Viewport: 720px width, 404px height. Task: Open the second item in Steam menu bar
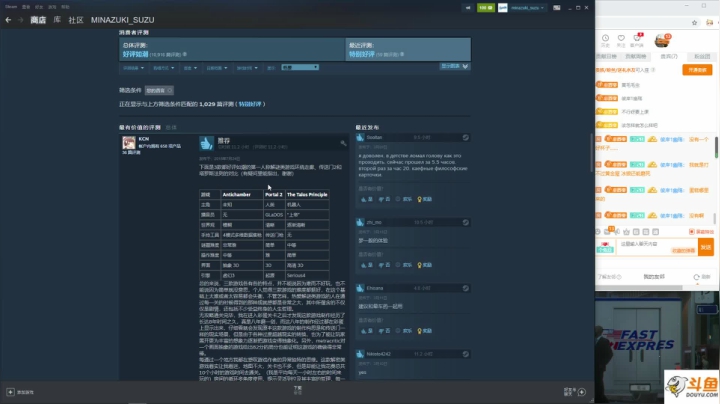26,7
